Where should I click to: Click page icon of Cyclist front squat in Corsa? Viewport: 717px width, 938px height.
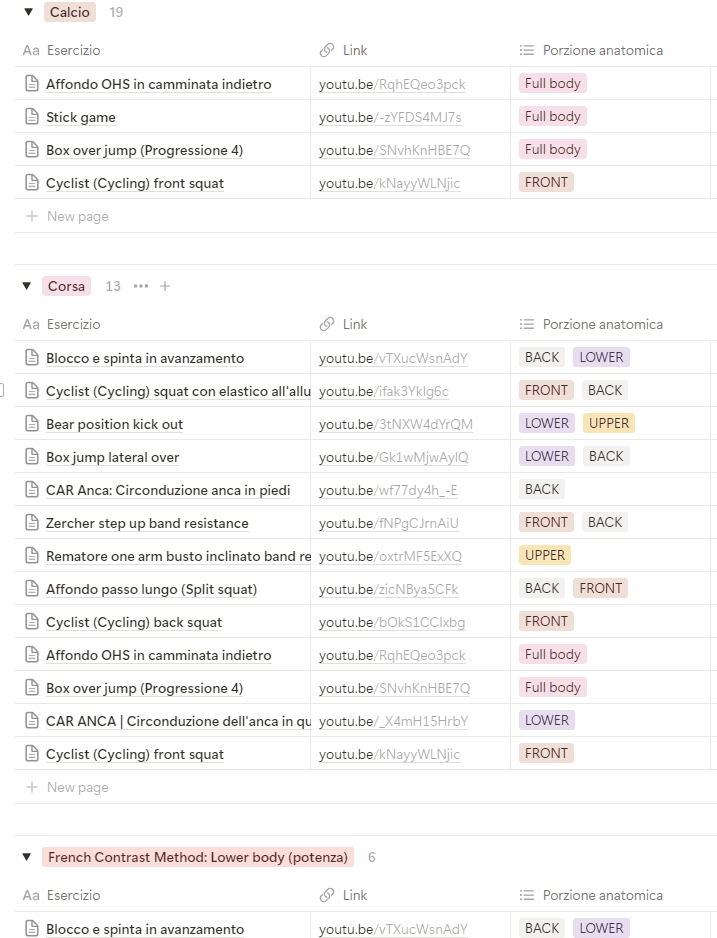point(32,753)
